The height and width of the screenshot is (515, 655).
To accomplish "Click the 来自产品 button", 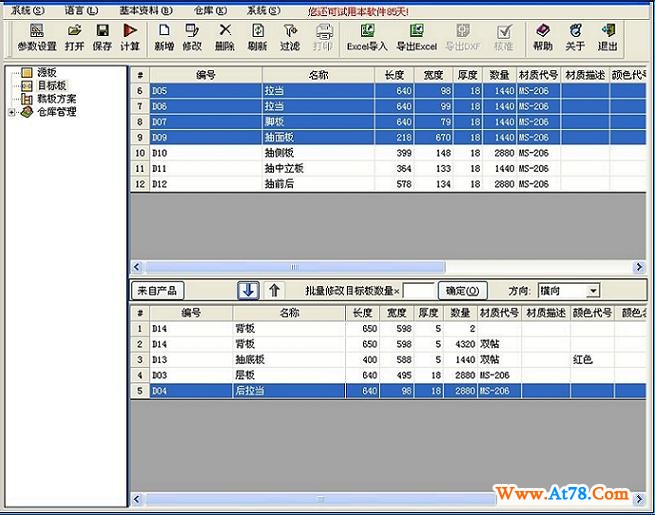I will click(x=157, y=291).
